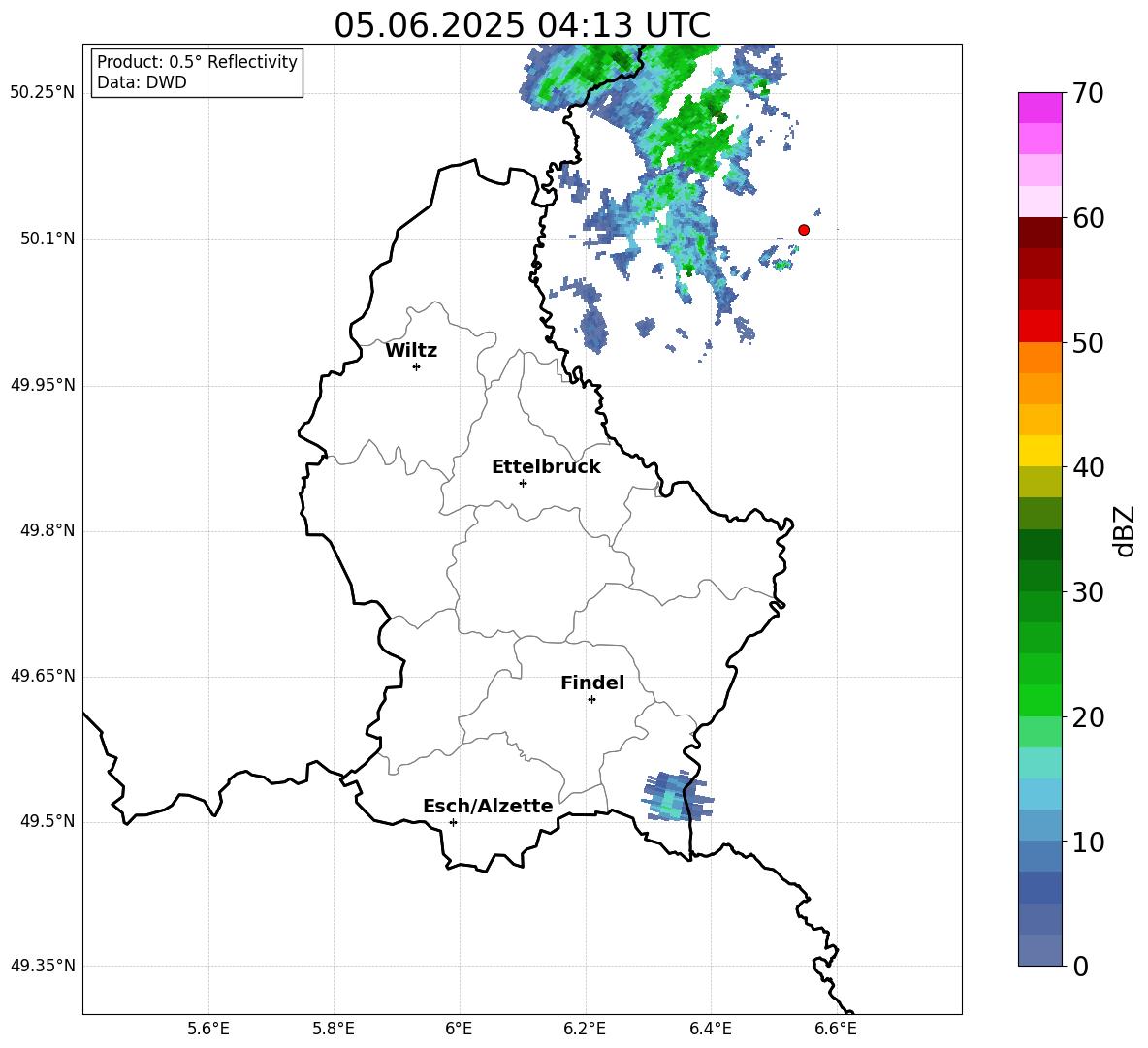Click the 49.65°N latitude label
The image size is (1148, 1048).
(x=42, y=676)
